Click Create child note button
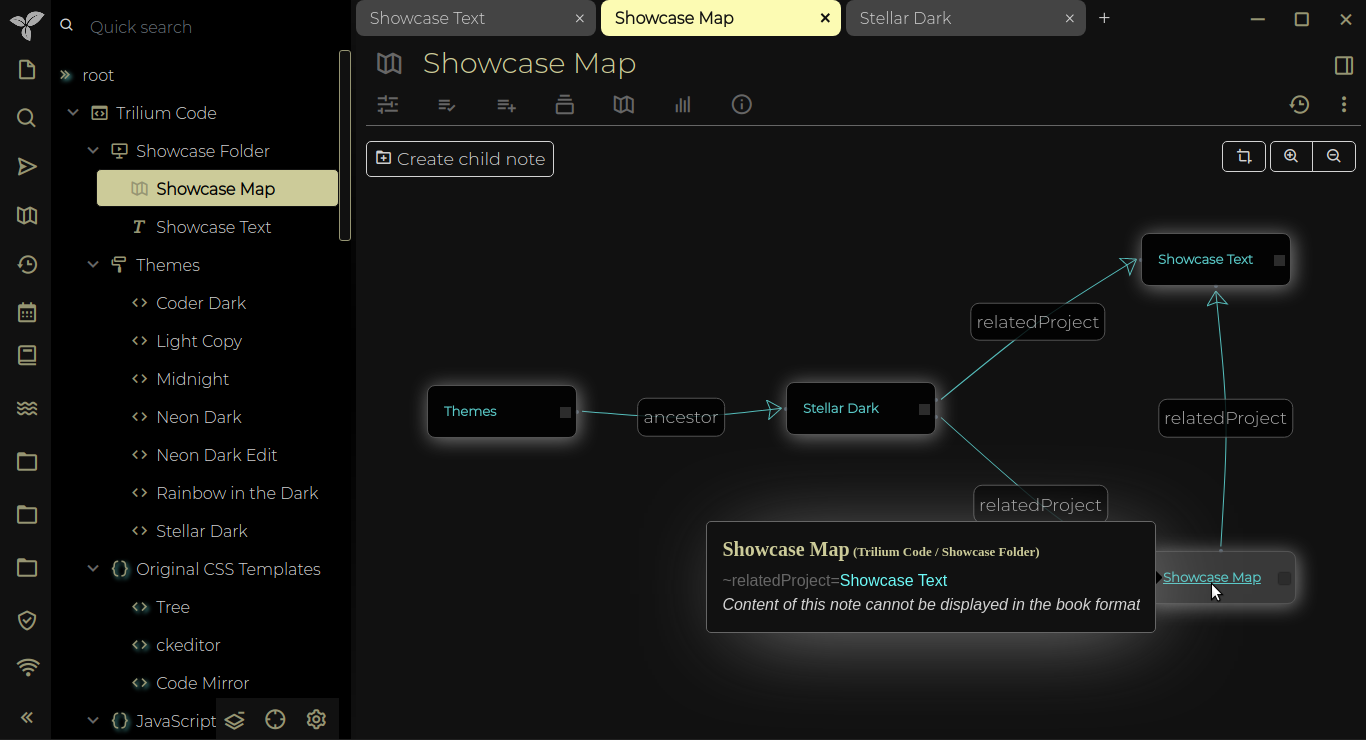1366x740 pixels. [x=460, y=159]
